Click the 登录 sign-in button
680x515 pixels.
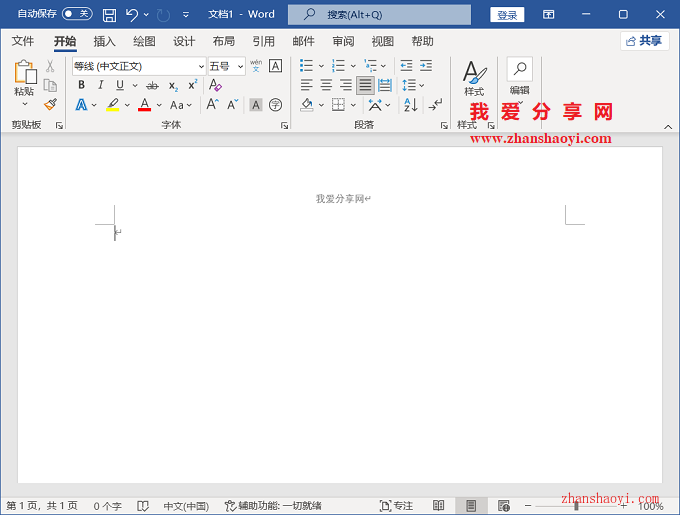point(507,15)
